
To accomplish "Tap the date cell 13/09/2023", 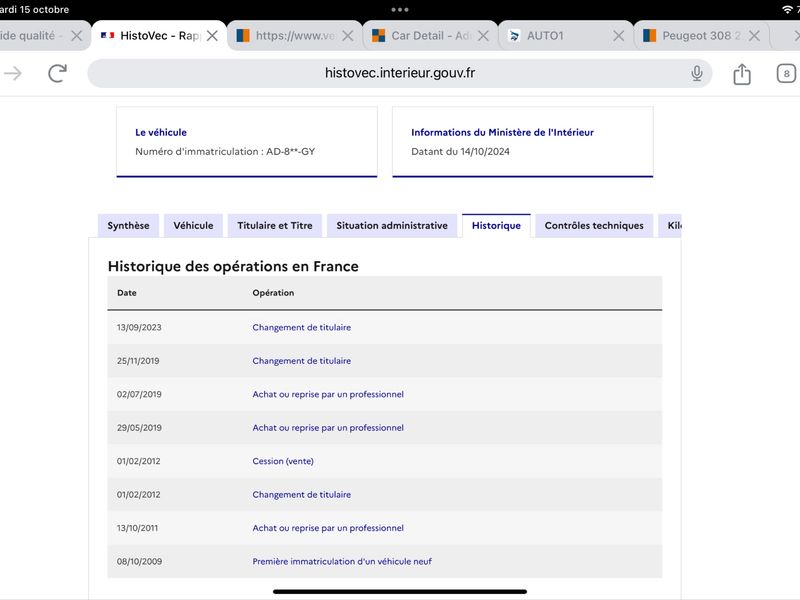I will tap(139, 328).
